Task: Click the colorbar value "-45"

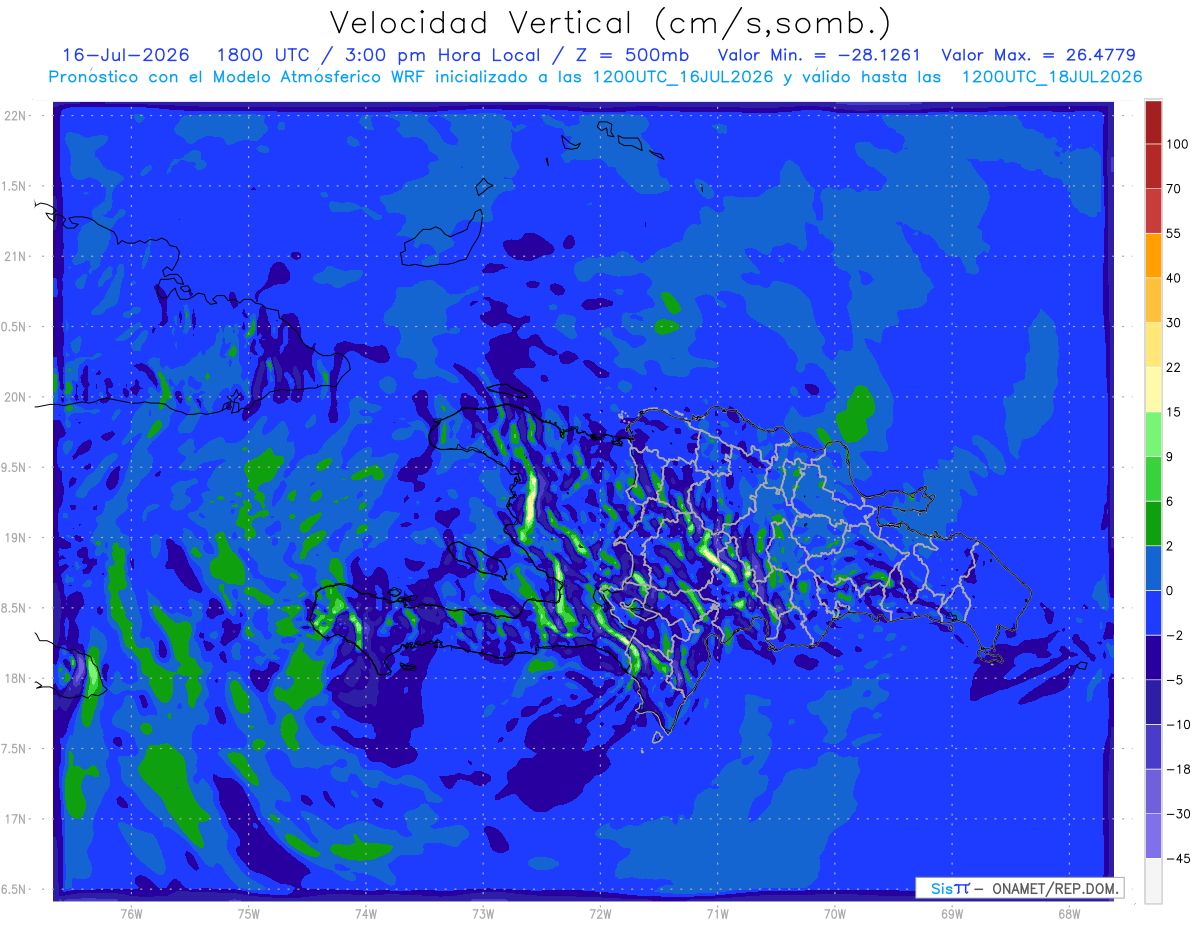Action: pos(1177,858)
